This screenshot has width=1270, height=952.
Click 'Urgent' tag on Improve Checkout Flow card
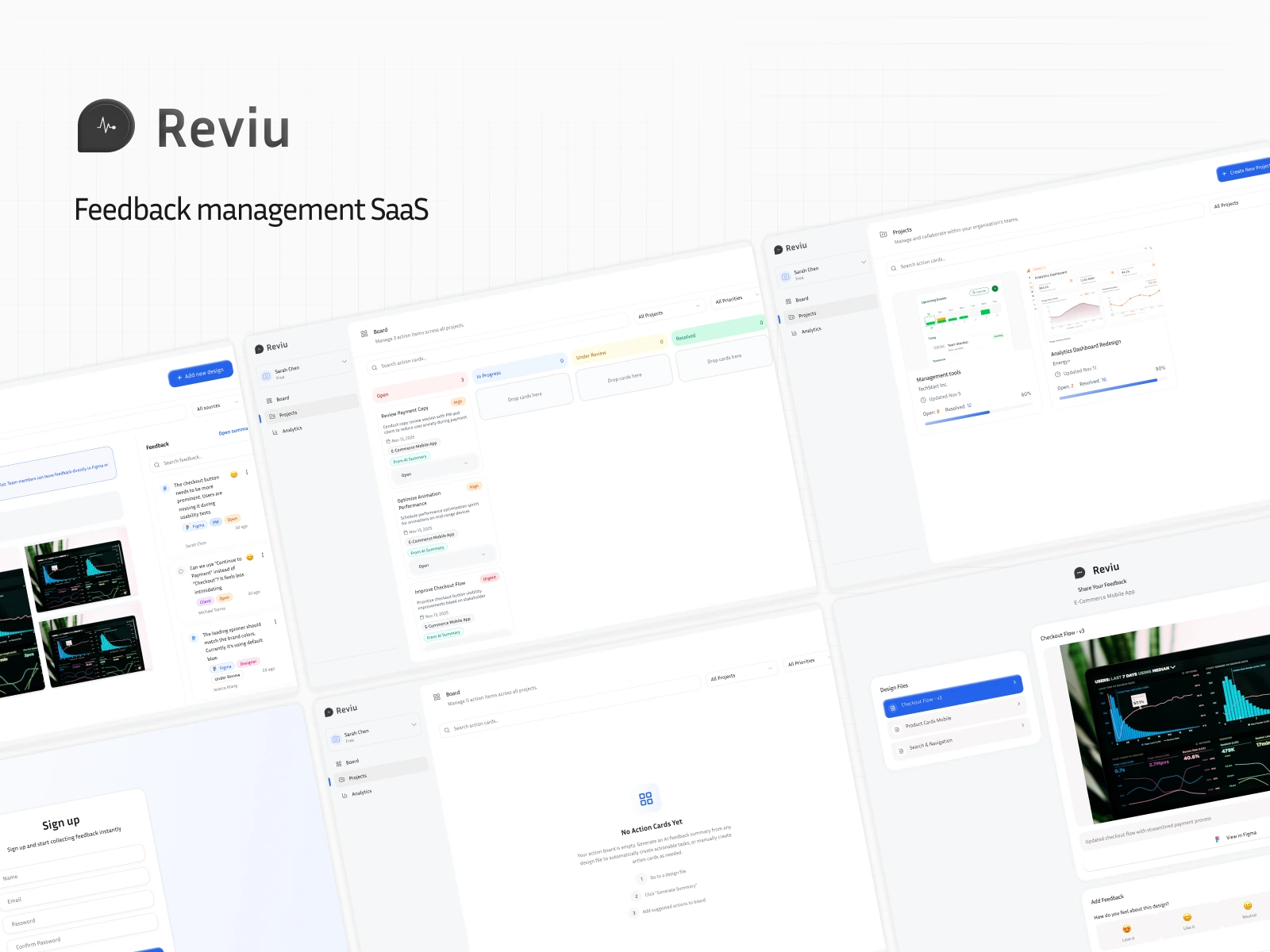coord(489,578)
